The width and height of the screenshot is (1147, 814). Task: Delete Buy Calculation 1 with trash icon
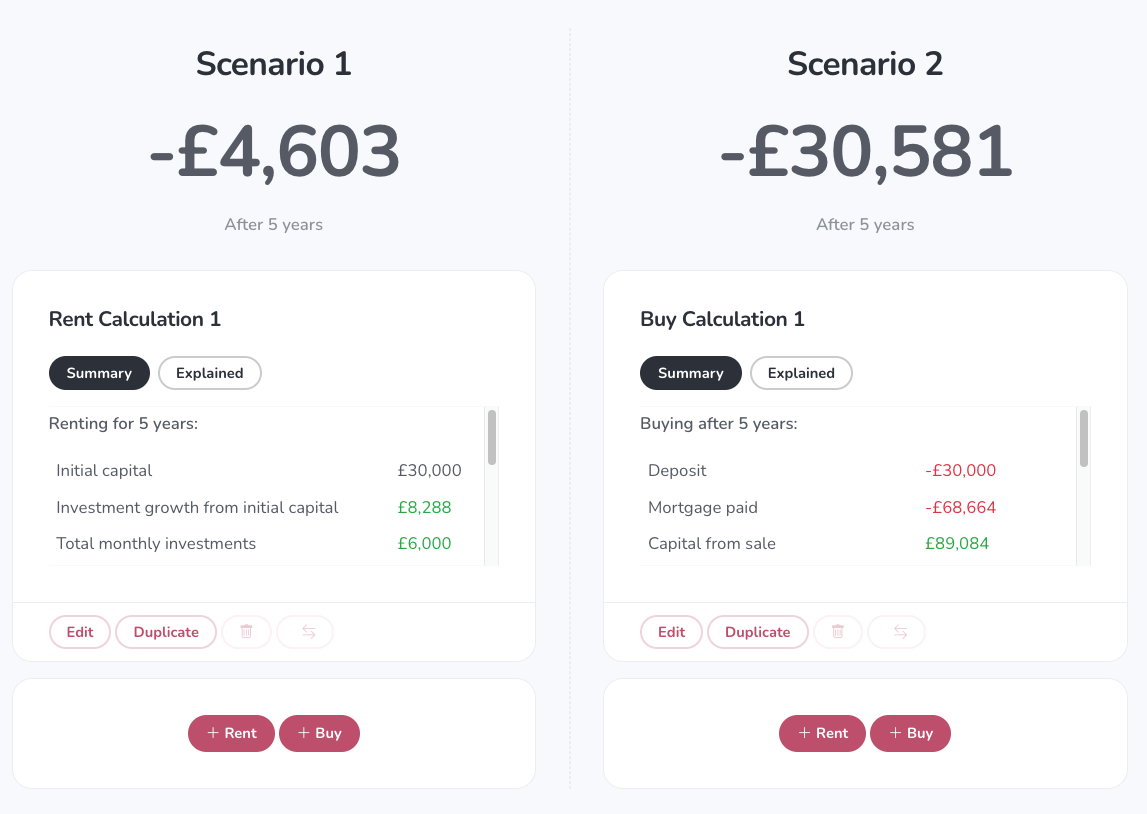[x=838, y=632]
